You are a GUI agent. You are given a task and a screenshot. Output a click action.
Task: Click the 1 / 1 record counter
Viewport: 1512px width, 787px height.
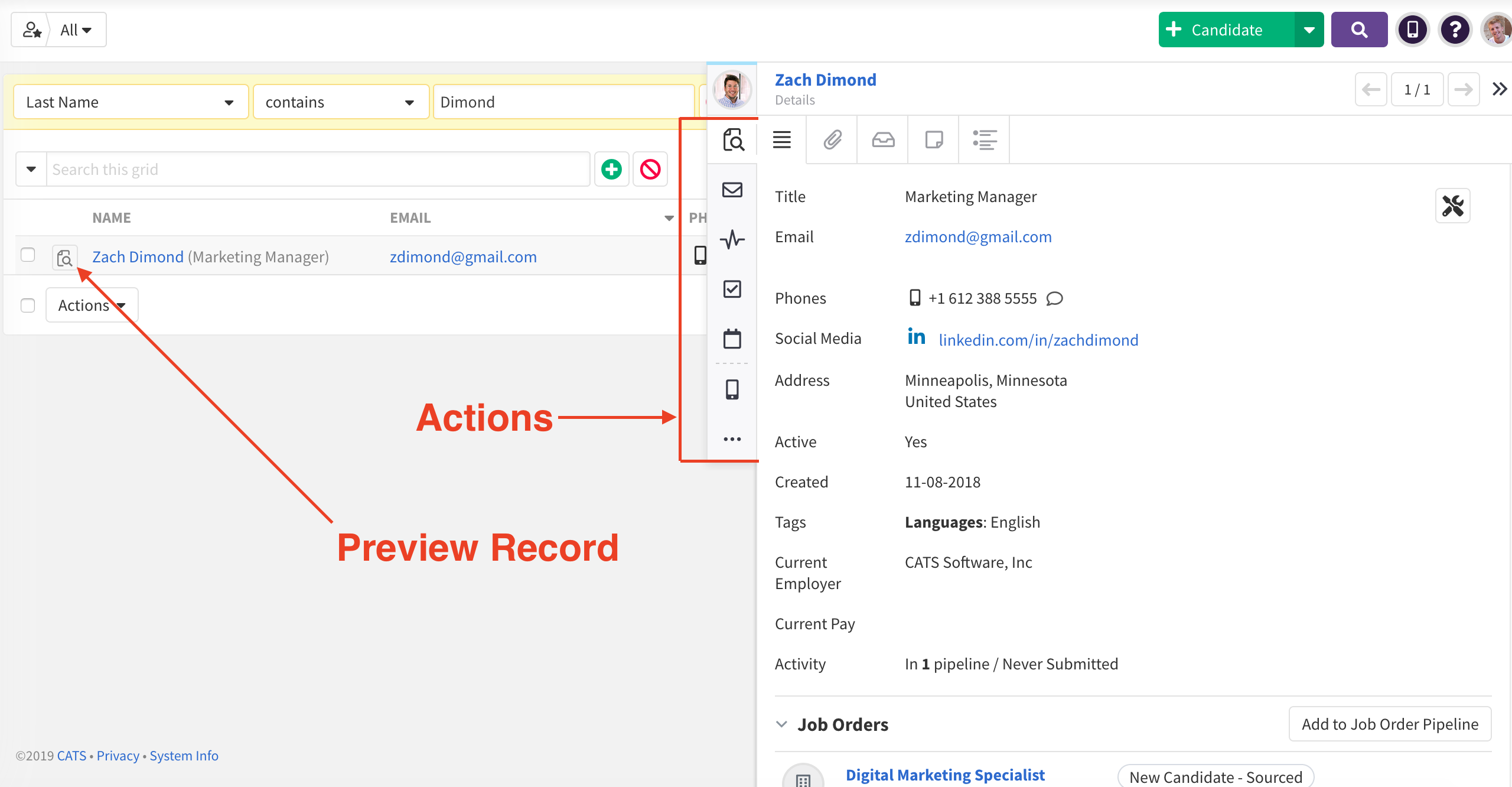1417,90
